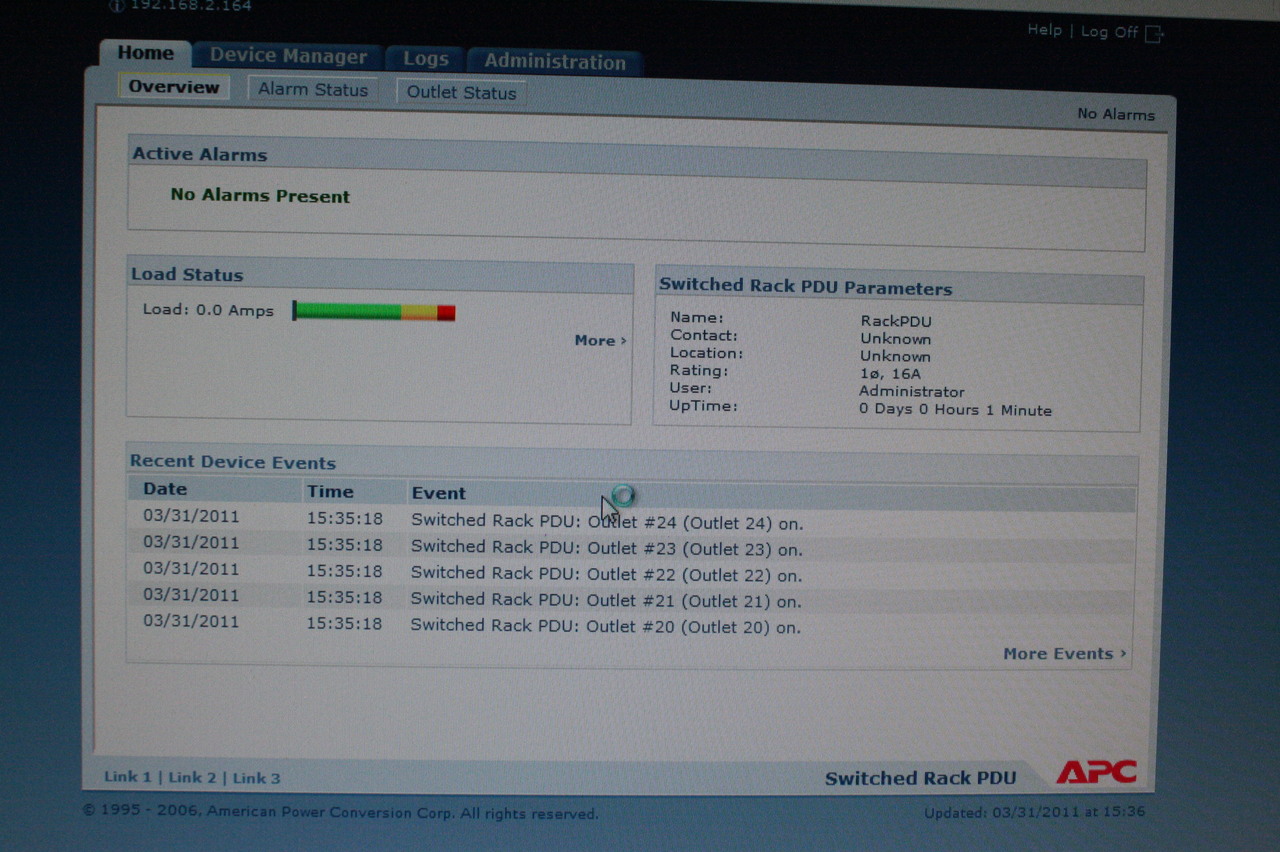Image resolution: width=1280 pixels, height=852 pixels.
Task: Click the Load: 0.0 Amps label
Action: pos(208,310)
